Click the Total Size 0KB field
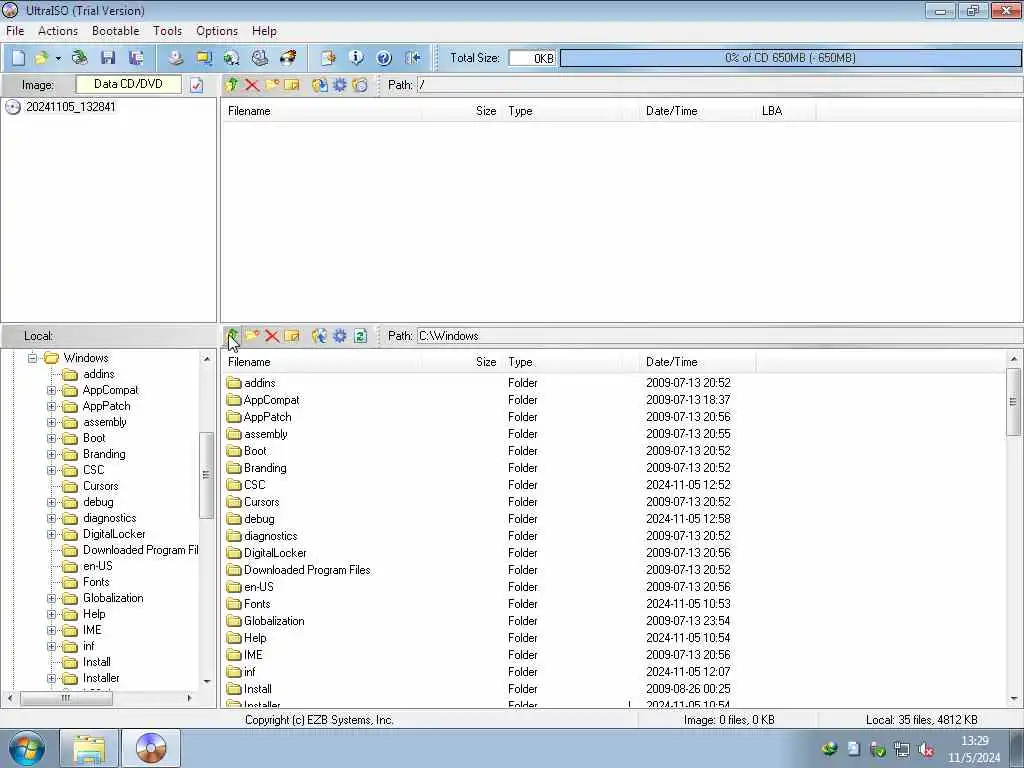 click(x=532, y=58)
